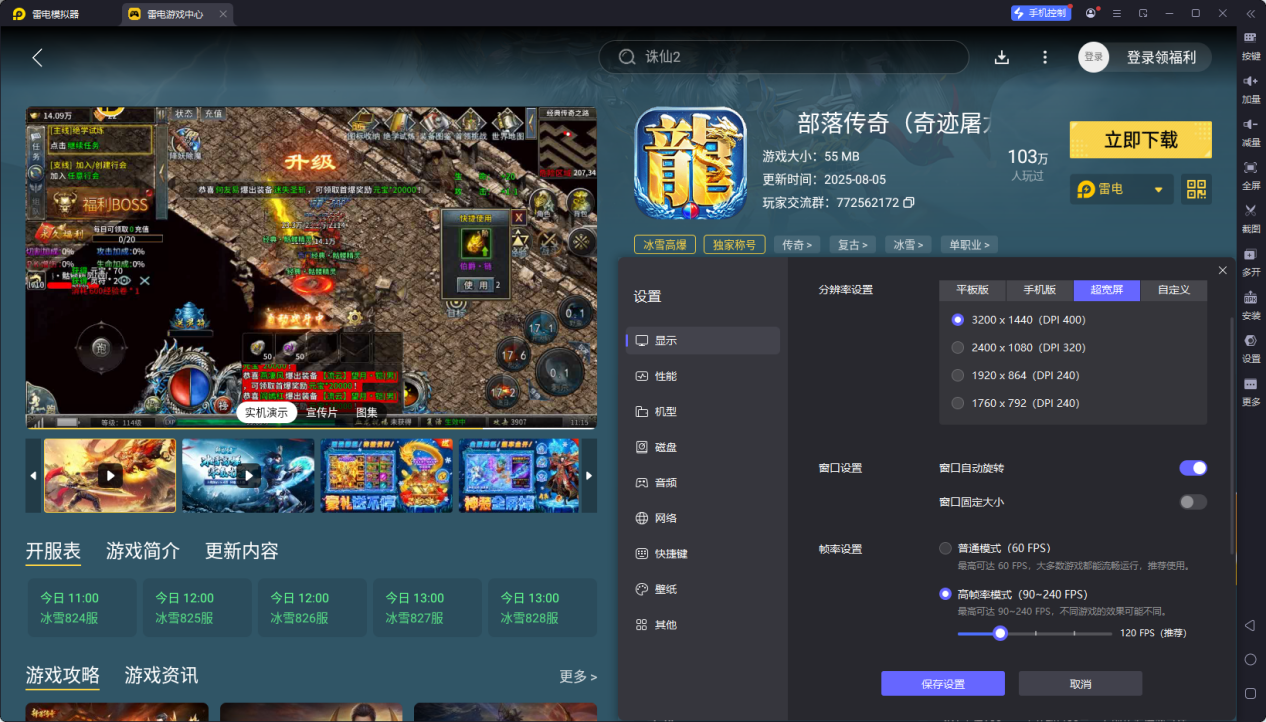Viewport: 1266px width, 722px height.
Task: Adjust the 120 FPS frame rate slider
Action: [999, 633]
